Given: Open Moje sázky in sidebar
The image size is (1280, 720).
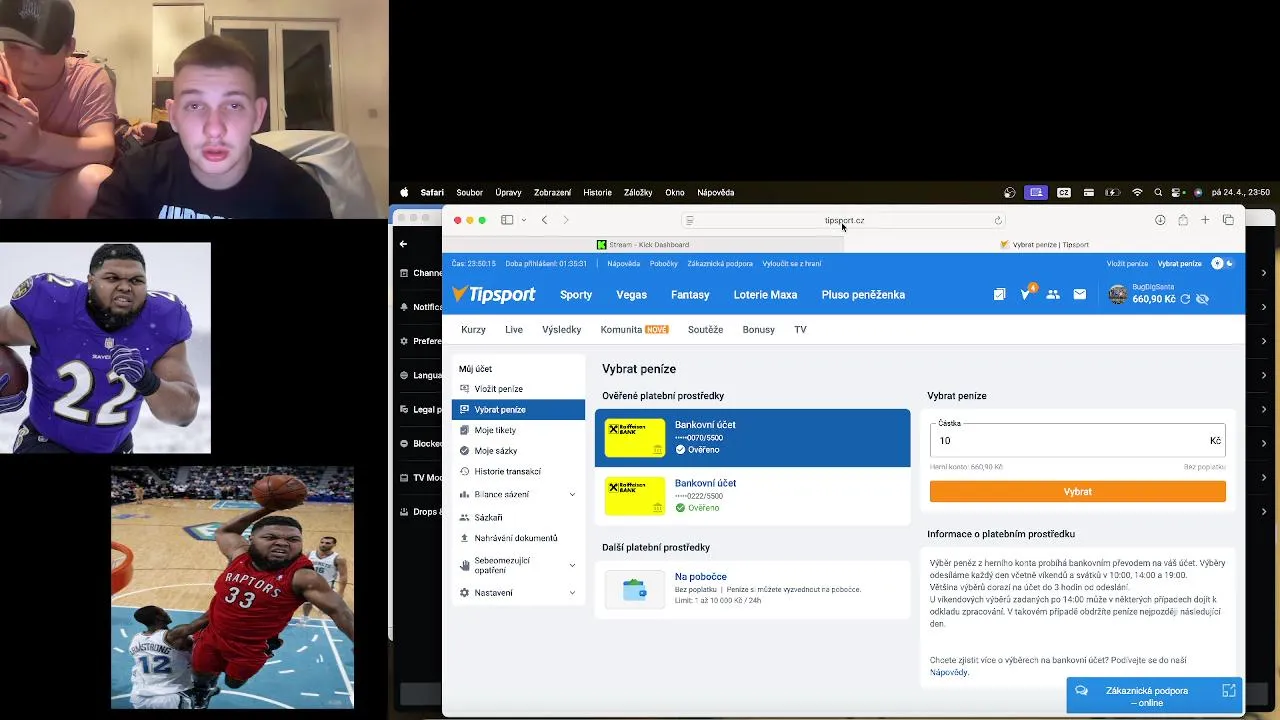Looking at the screenshot, I should click(518, 451).
